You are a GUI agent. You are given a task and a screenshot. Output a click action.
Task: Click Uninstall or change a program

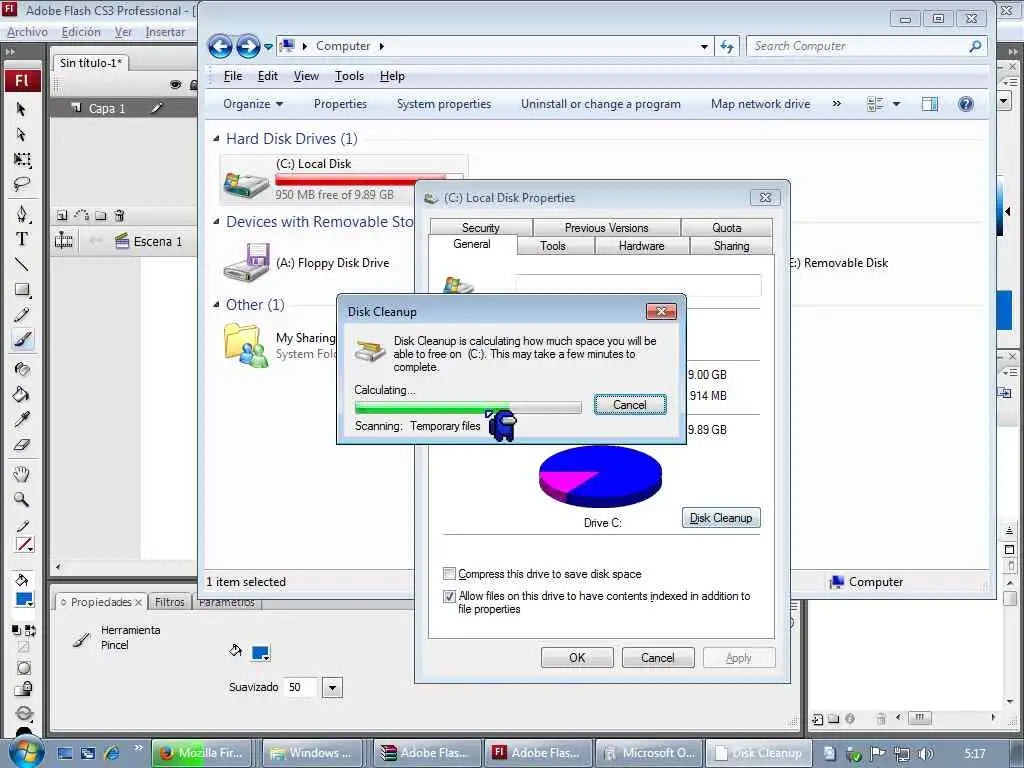pos(601,104)
